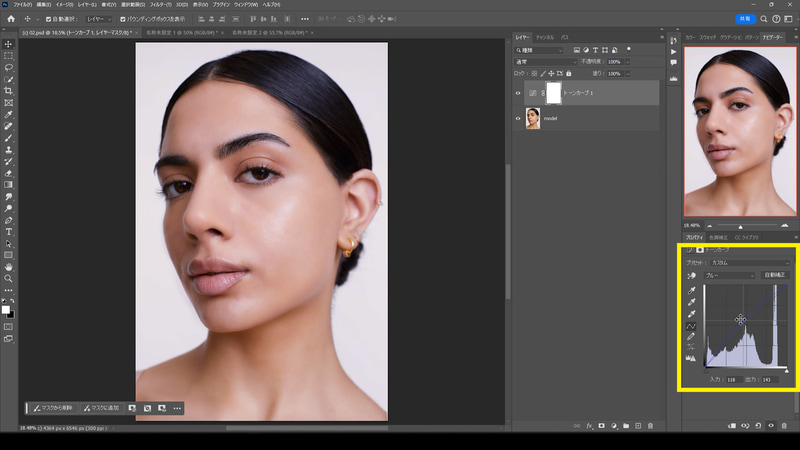Image resolution: width=800 pixels, height=450 pixels.
Task: Click the delete layer trash icon
Action: pos(650,426)
